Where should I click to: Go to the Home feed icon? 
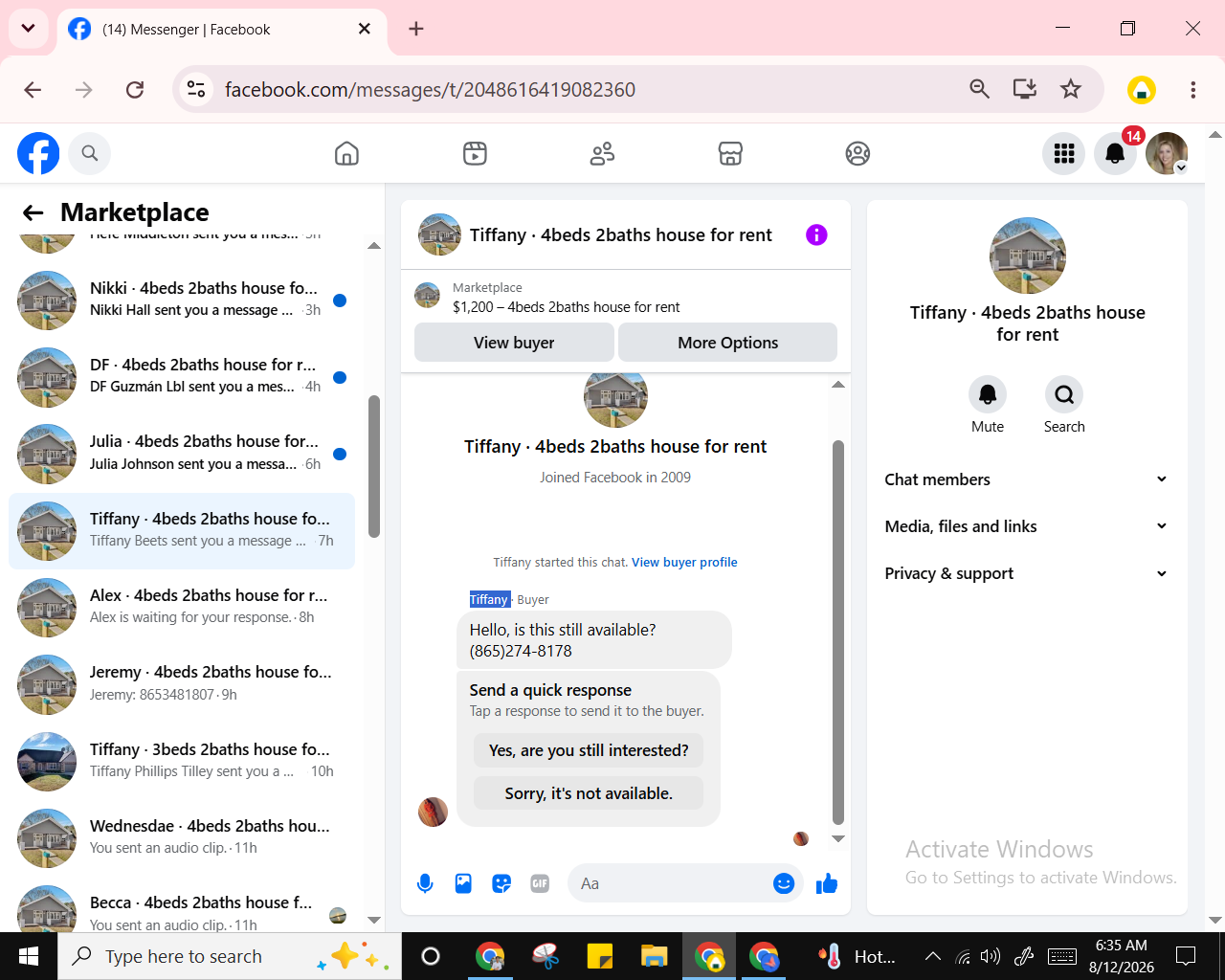point(346,153)
